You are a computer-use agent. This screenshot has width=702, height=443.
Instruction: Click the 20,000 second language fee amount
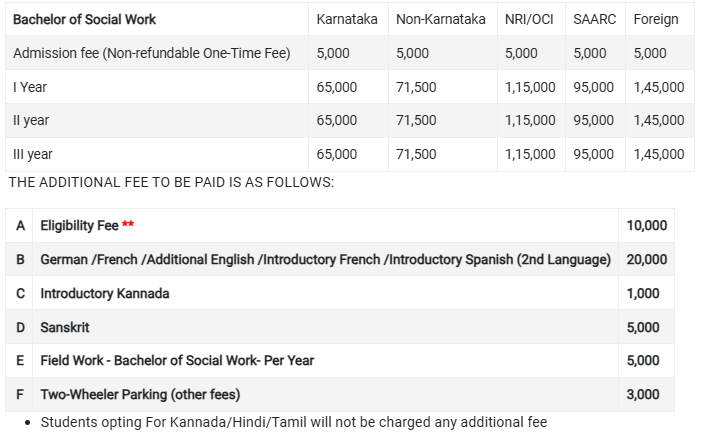(x=647, y=260)
